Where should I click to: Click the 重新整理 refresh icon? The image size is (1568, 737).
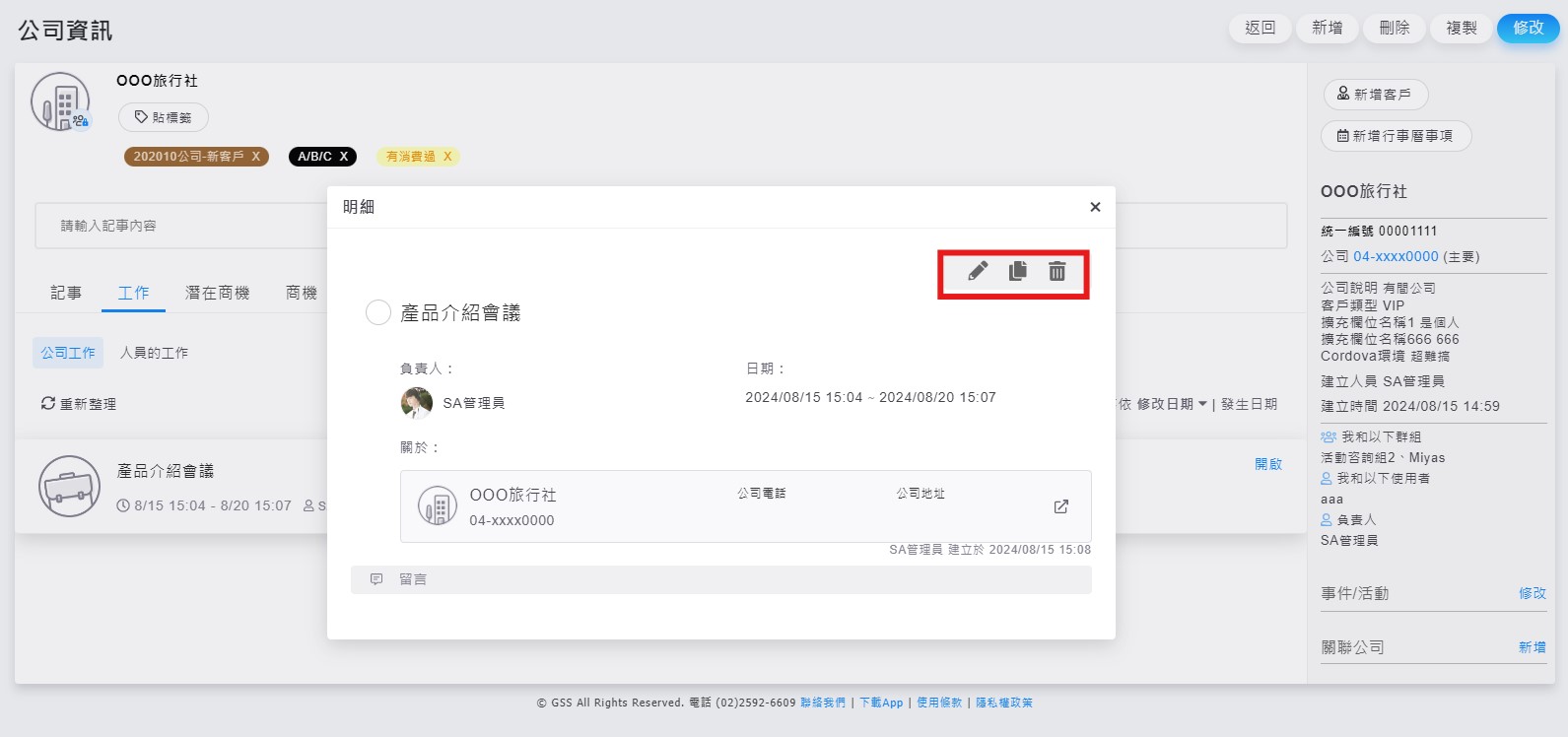(x=47, y=403)
